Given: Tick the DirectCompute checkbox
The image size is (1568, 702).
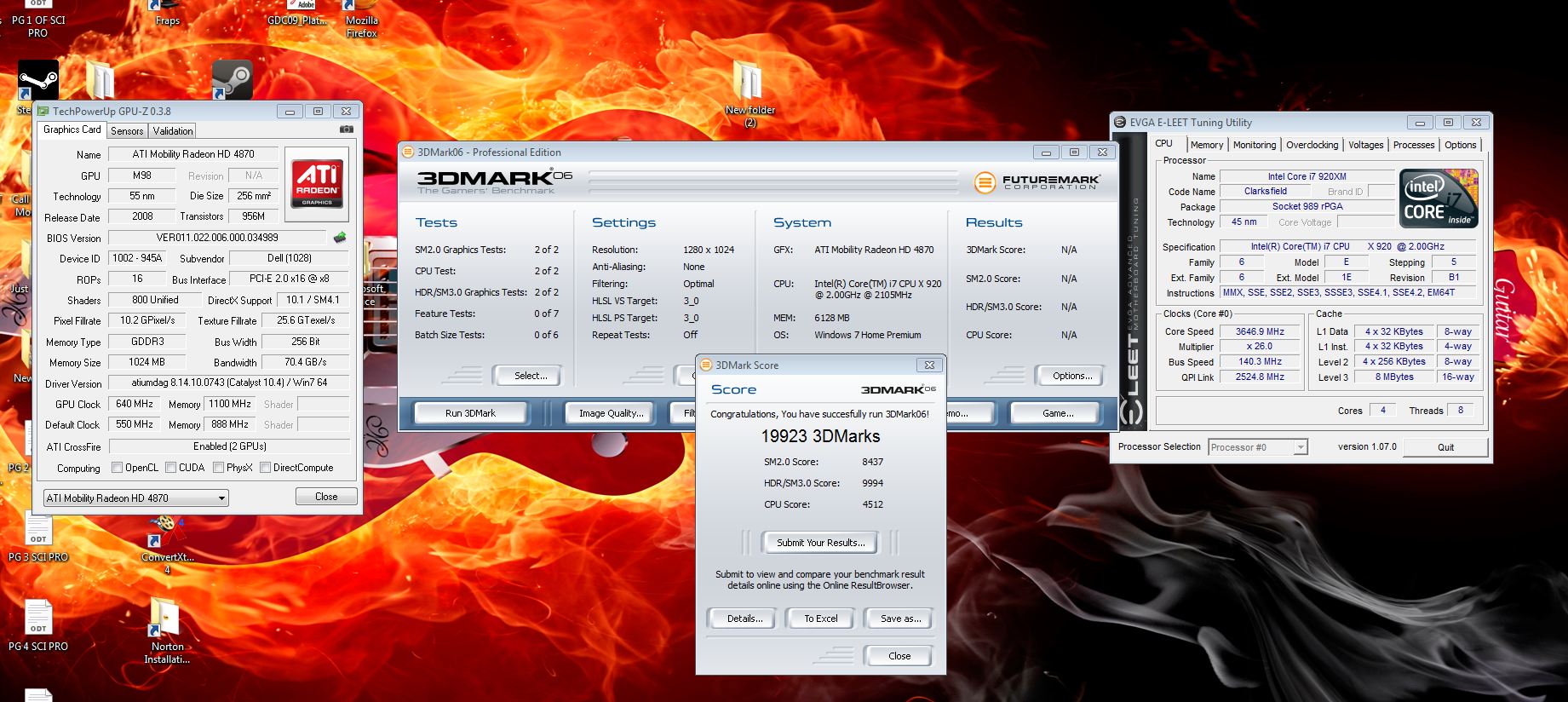Looking at the screenshot, I should pyautogui.click(x=266, y=468).
